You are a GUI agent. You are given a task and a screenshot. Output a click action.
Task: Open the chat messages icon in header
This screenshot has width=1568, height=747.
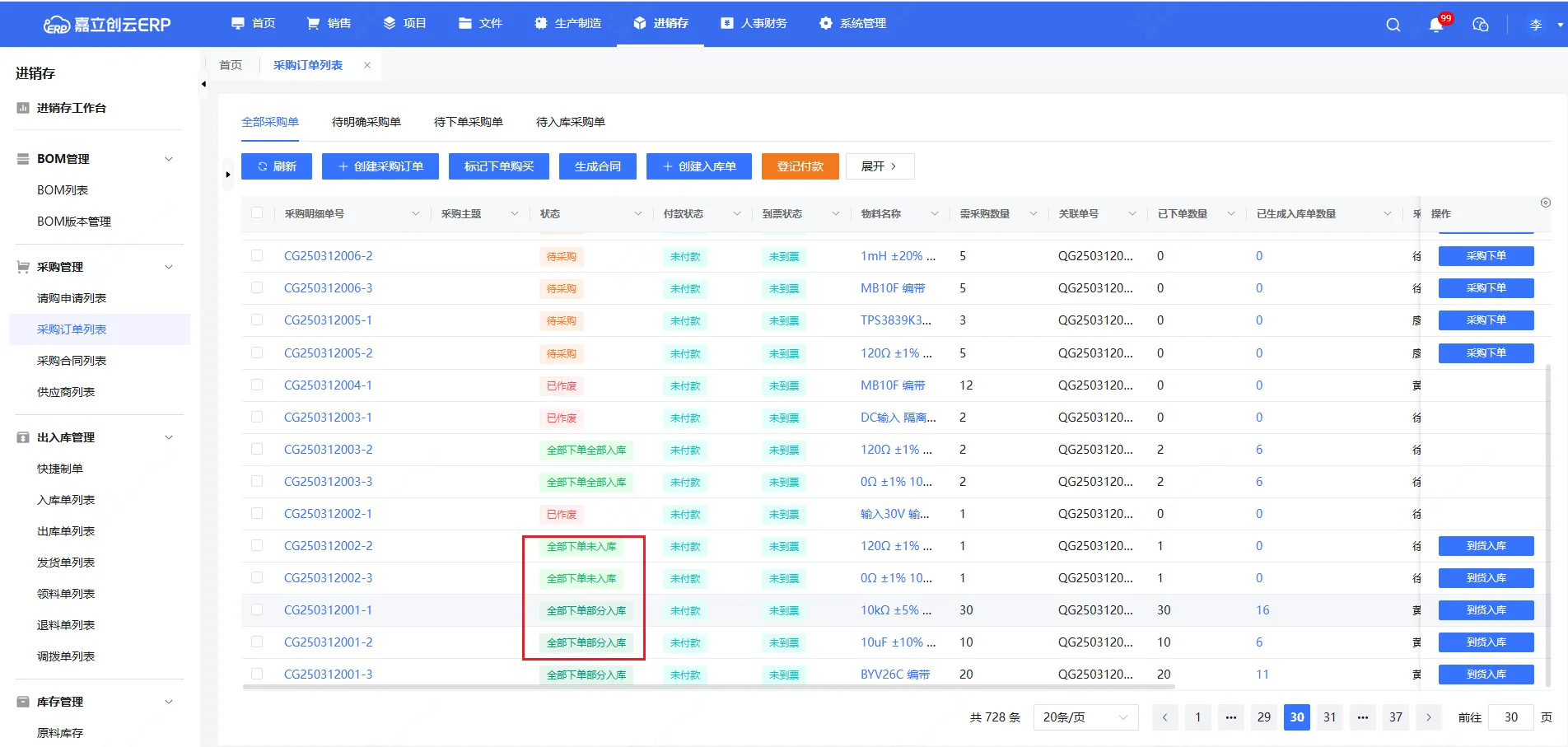click(1480, 25)
